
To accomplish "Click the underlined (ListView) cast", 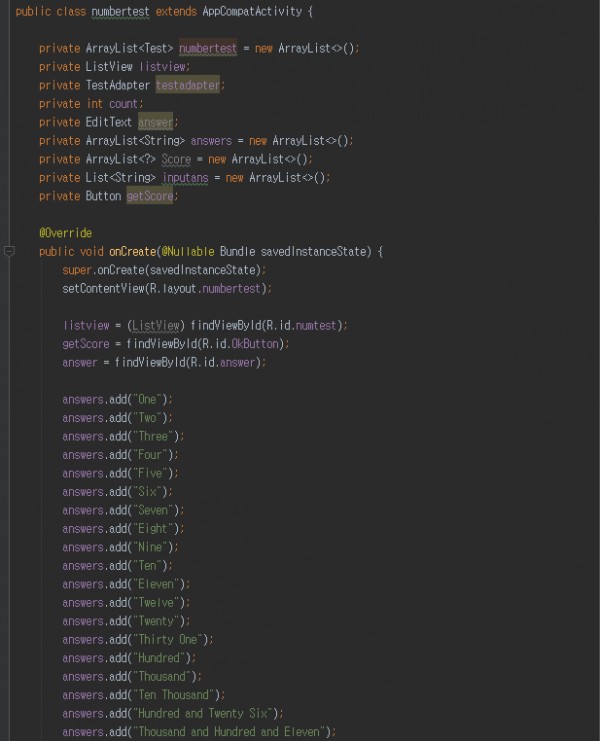I will [156, 326].
